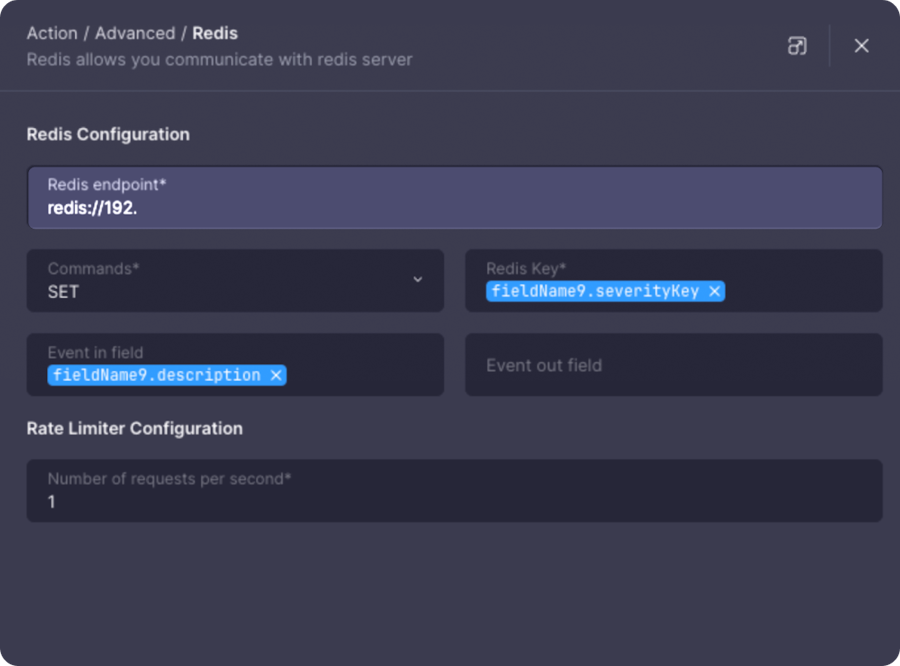This screenshot has width=900, height=666.
Task: Click the Redis breadcrumb item
Action: coord(215,33)
